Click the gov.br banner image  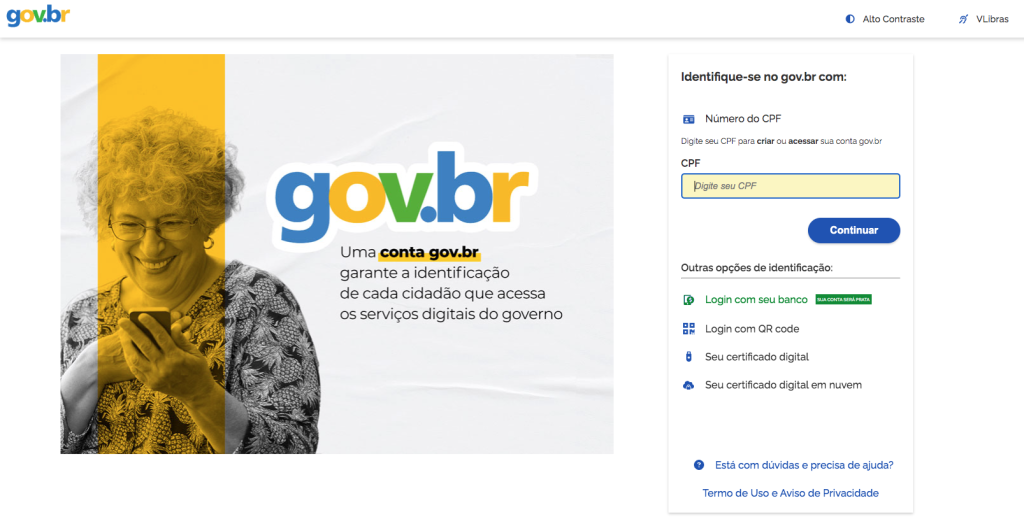pyautogui.click(x=337, y=254)
